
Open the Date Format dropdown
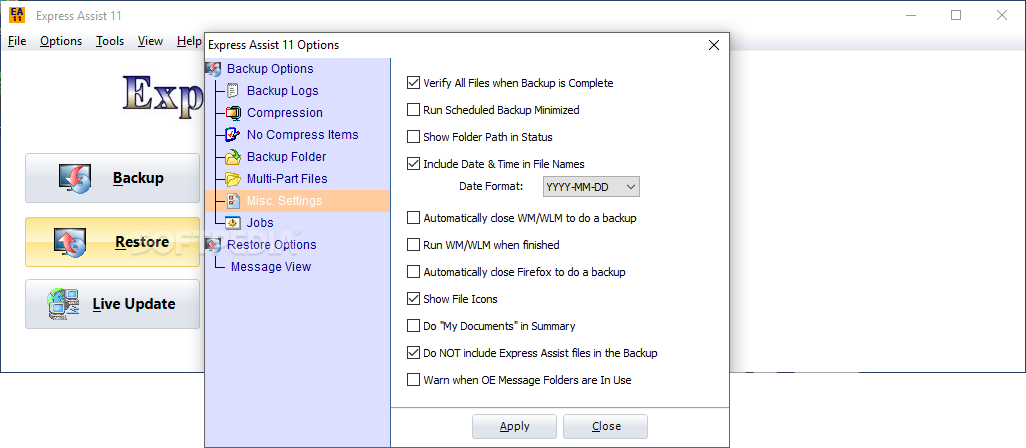click(x=591, y=187)
